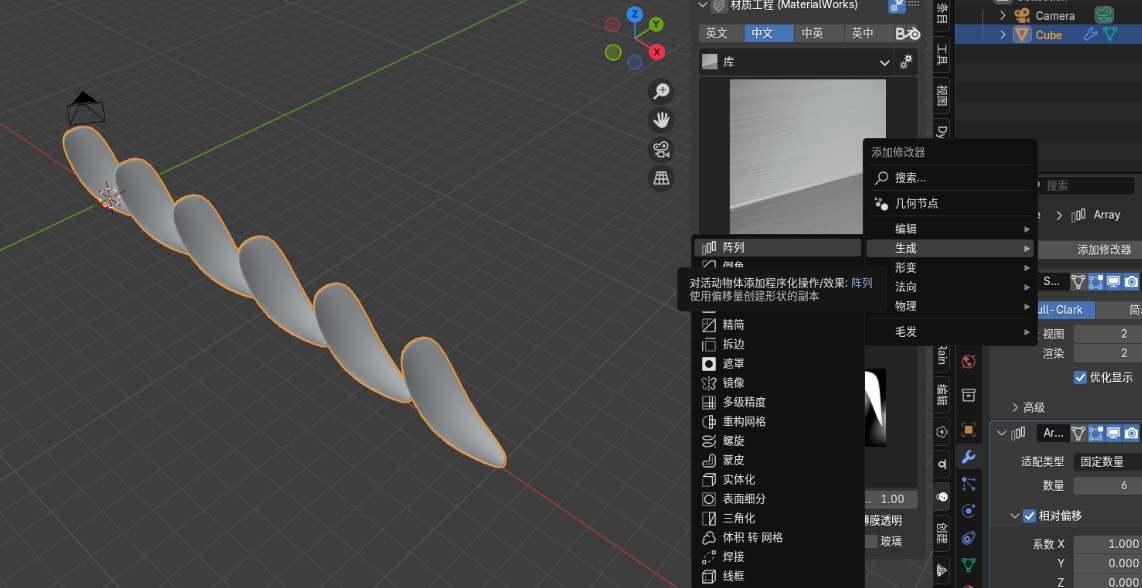Click the 数量 count field showing 6

pyautogui.click(x=1108, y=486)
